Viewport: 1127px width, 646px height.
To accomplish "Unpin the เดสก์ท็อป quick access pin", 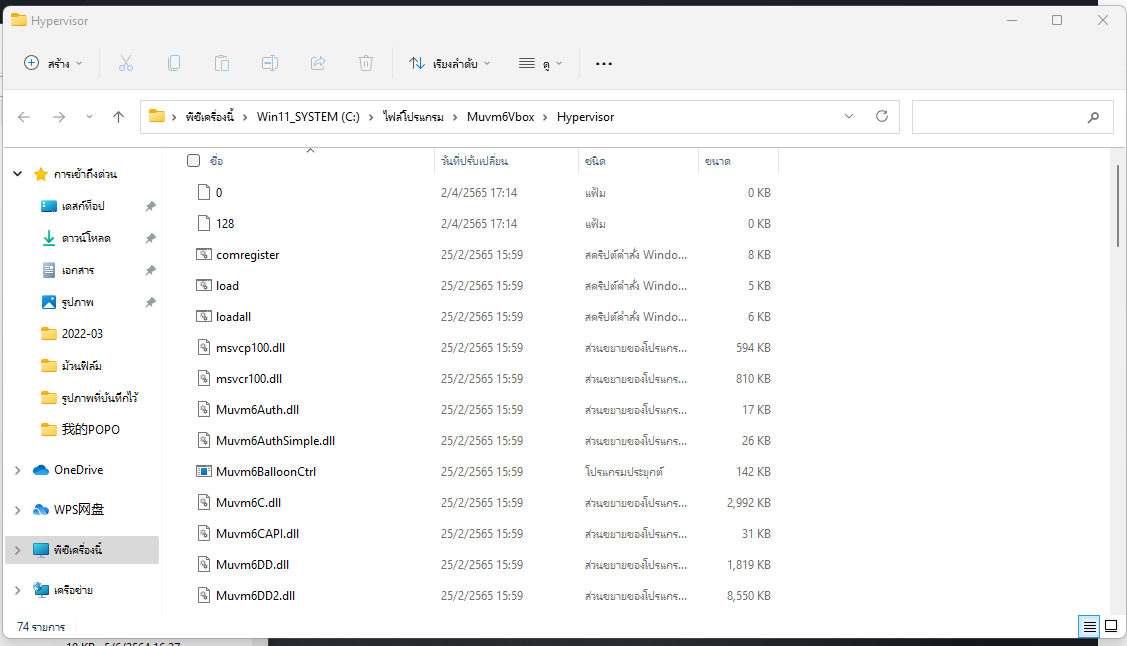I will tap(150, 206).
